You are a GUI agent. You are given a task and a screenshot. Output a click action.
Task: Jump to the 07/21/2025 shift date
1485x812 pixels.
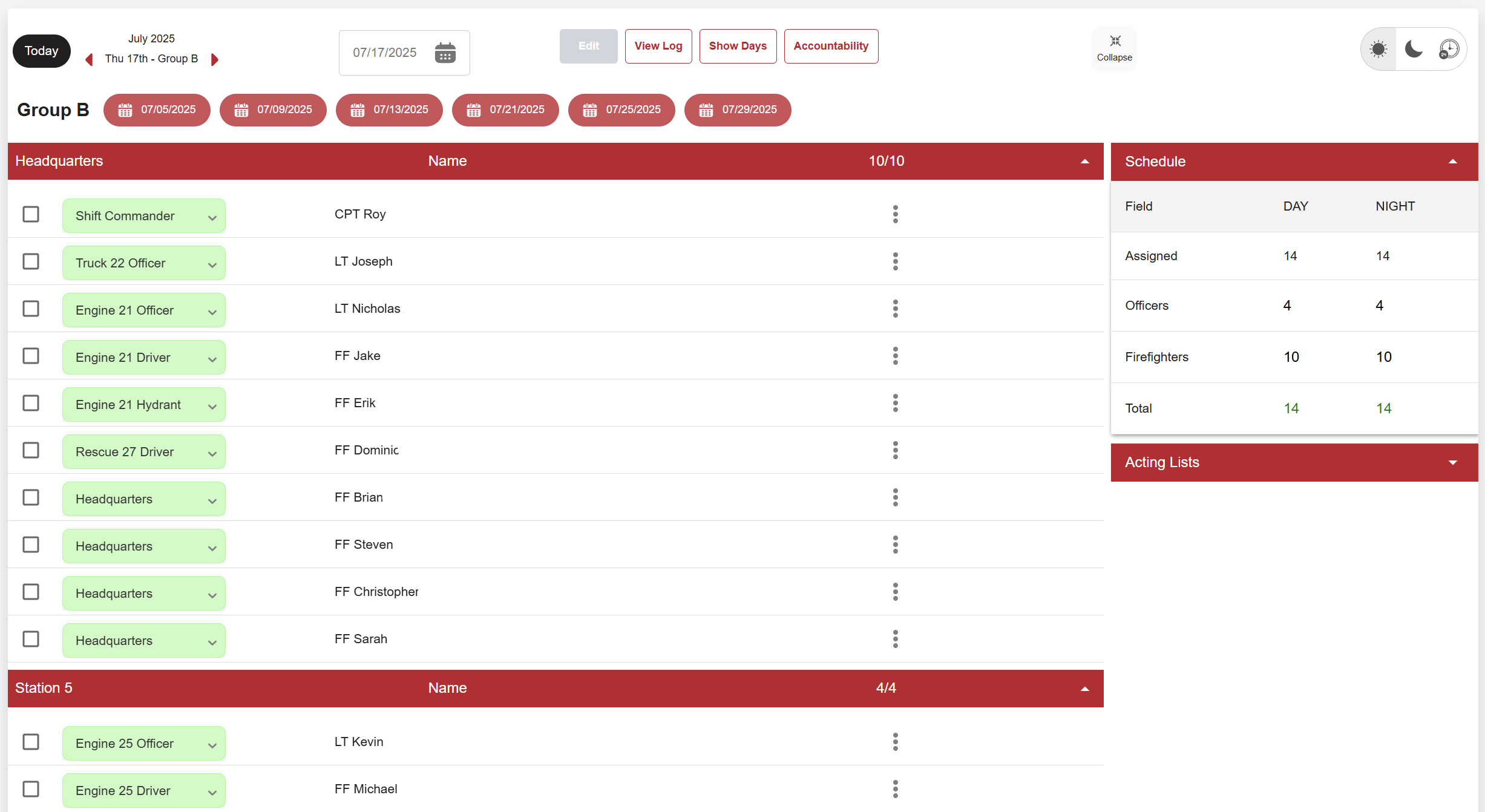click(505, 110)
